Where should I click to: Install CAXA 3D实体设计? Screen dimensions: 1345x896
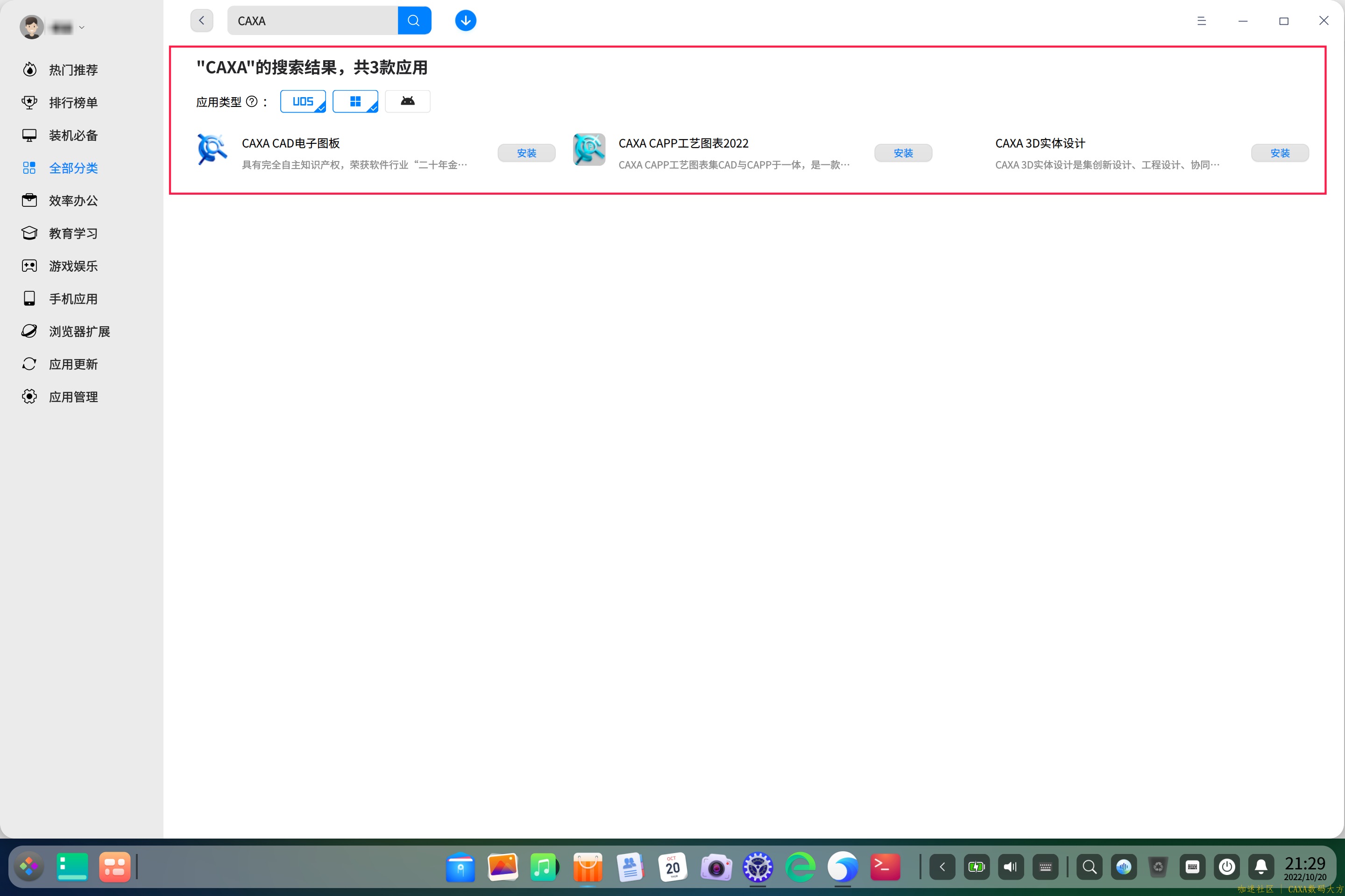click(x=1280, y=153)
